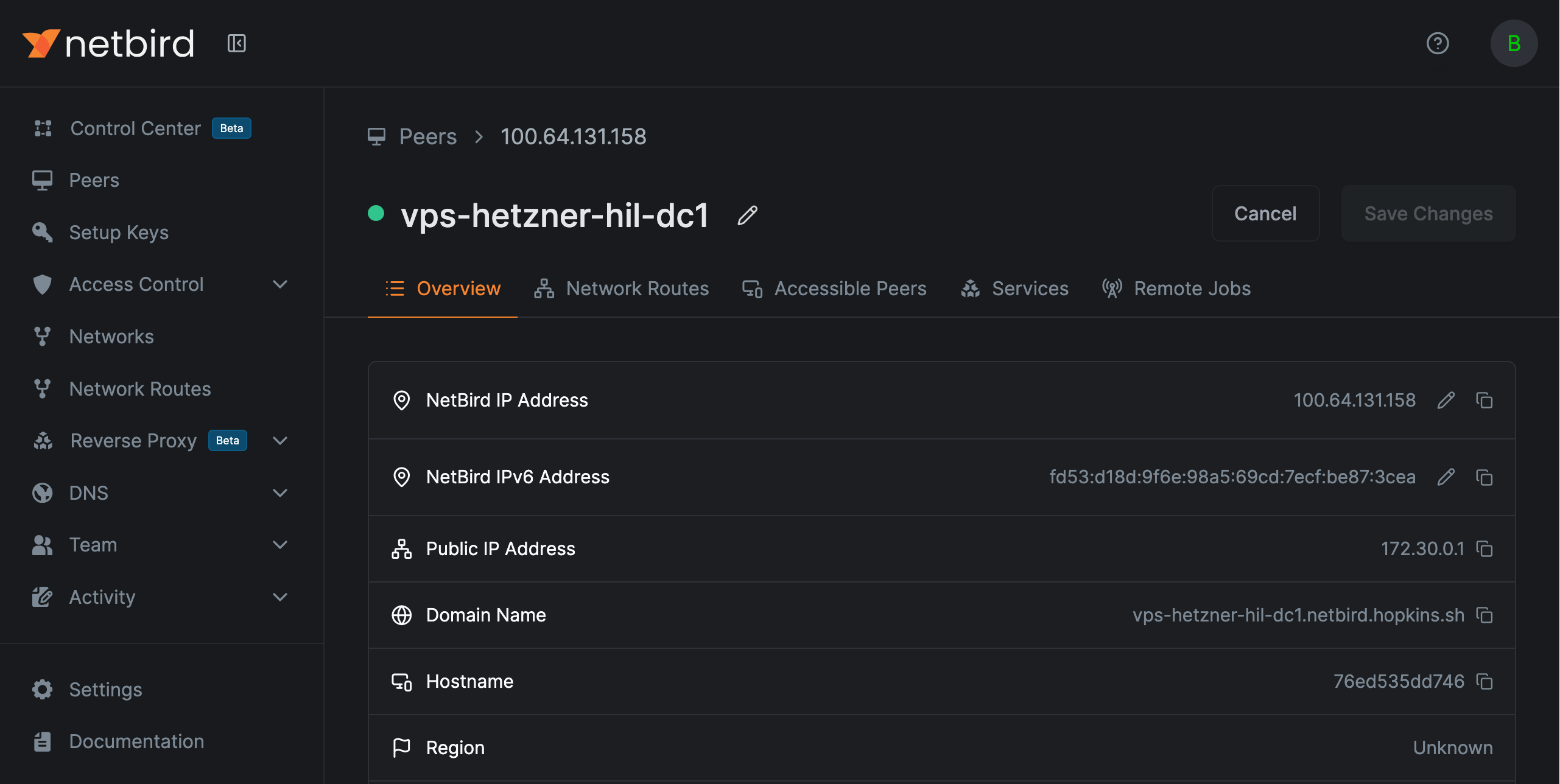
Task: Open the Remote Jobs tab
Action: pyautogui.click(x=1176, y=289)
